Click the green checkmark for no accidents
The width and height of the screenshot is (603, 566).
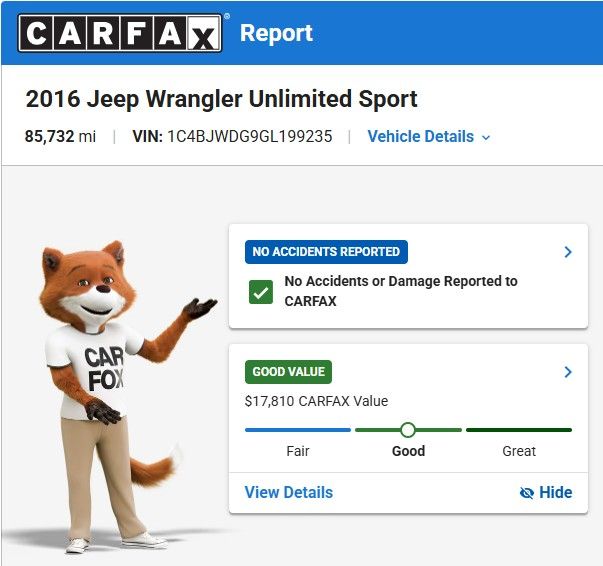261,292
